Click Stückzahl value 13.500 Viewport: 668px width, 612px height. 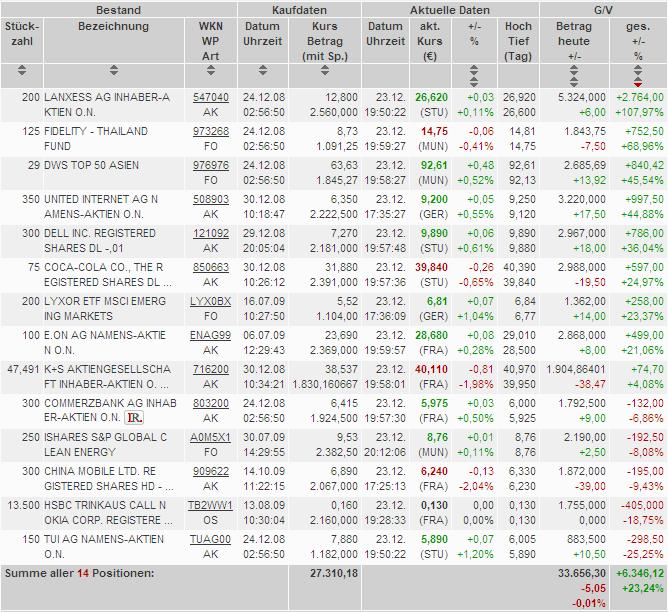[23, 506]
